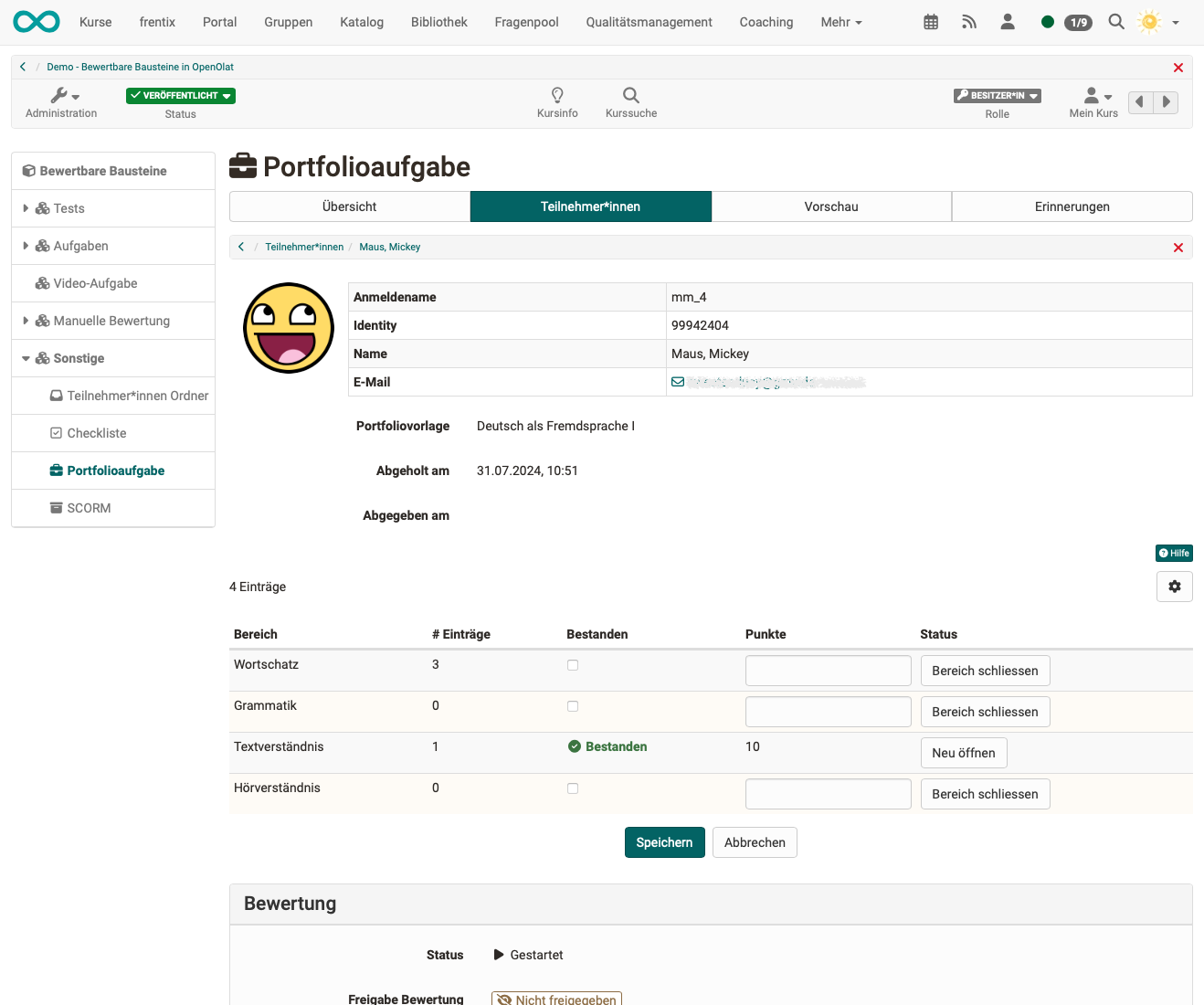This screenshot has width=1204, height=1005.
Task: Click the OpenOlat infinity logo
Action: pos(36,22)
